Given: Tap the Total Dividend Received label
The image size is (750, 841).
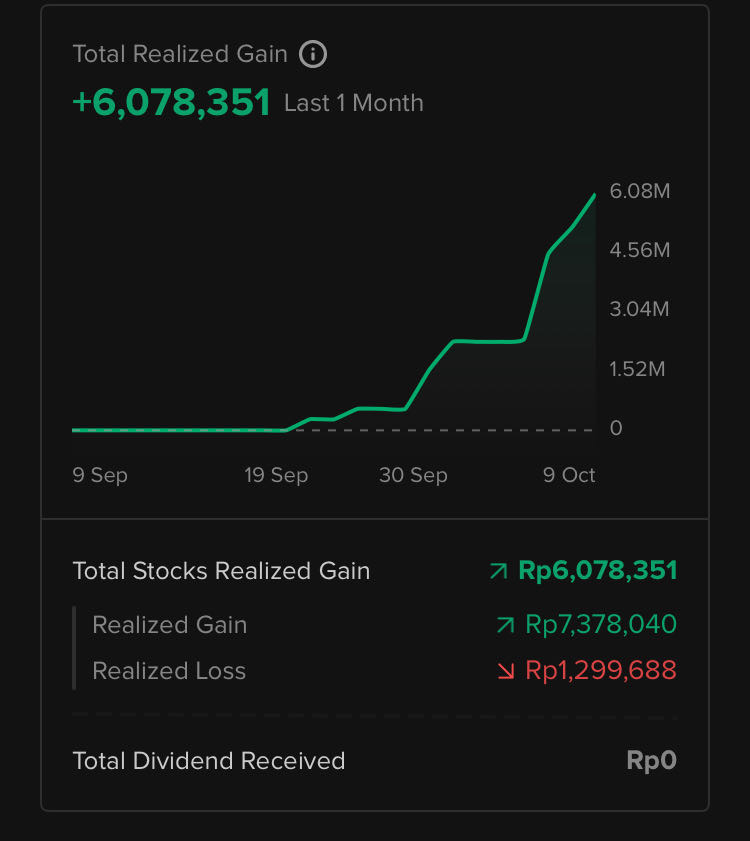Looking at the screenshot, I should [208, 761].
